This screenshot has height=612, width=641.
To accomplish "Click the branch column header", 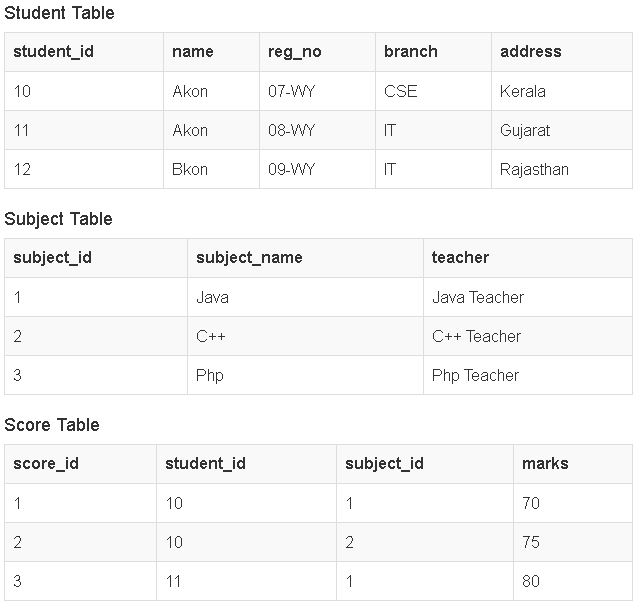I will click(410, 52).
